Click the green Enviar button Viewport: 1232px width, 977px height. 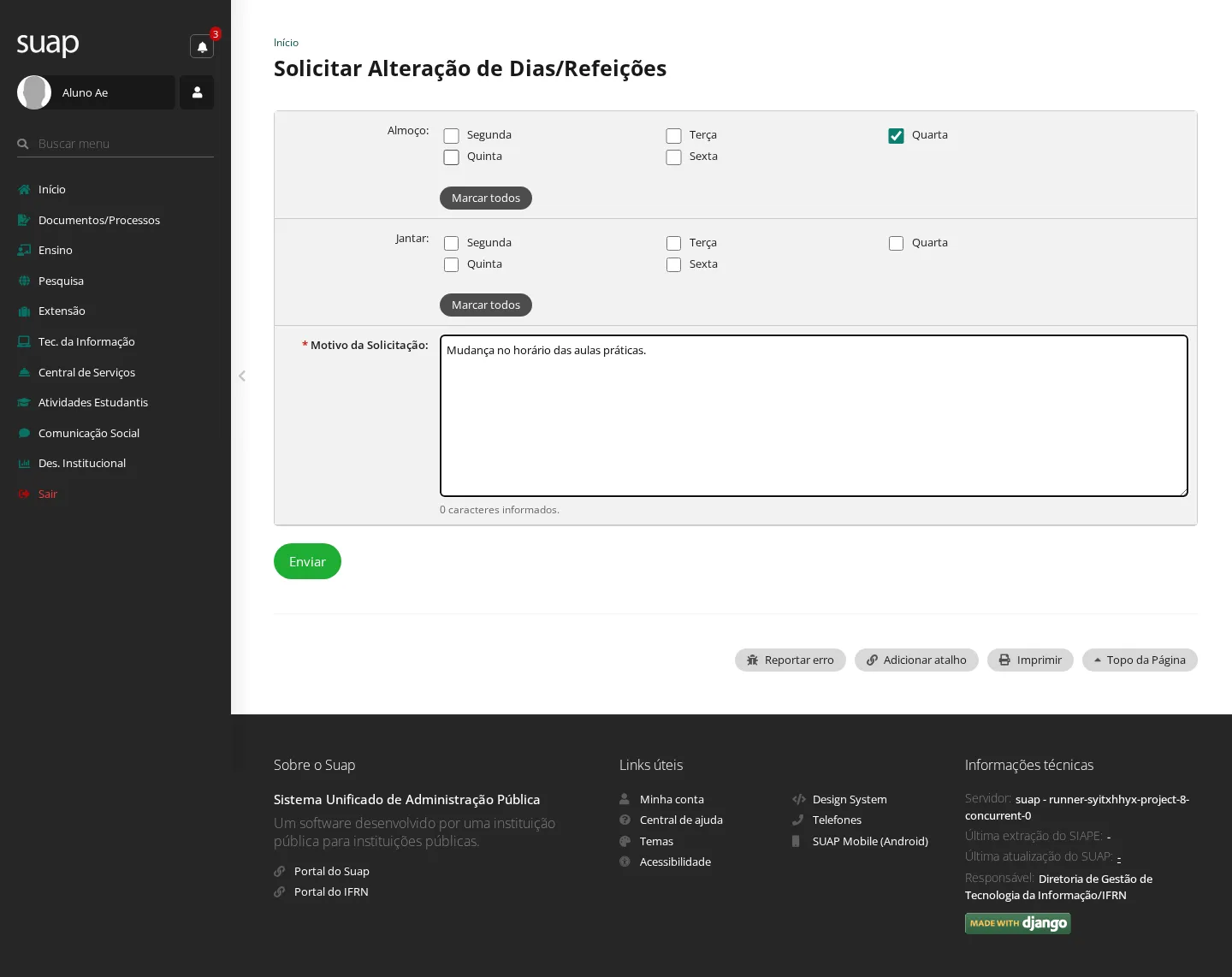307,561
